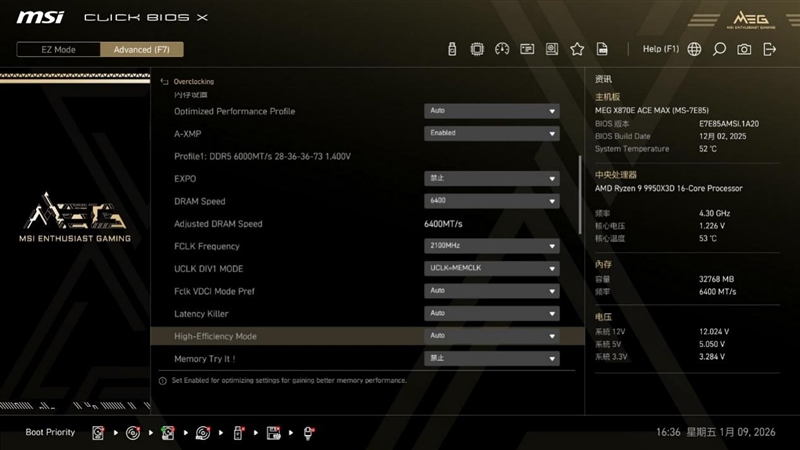The image size is (800, 450).
Task: Select the High-Efficiency Mode row label
Action: click(x=215, y=336)
